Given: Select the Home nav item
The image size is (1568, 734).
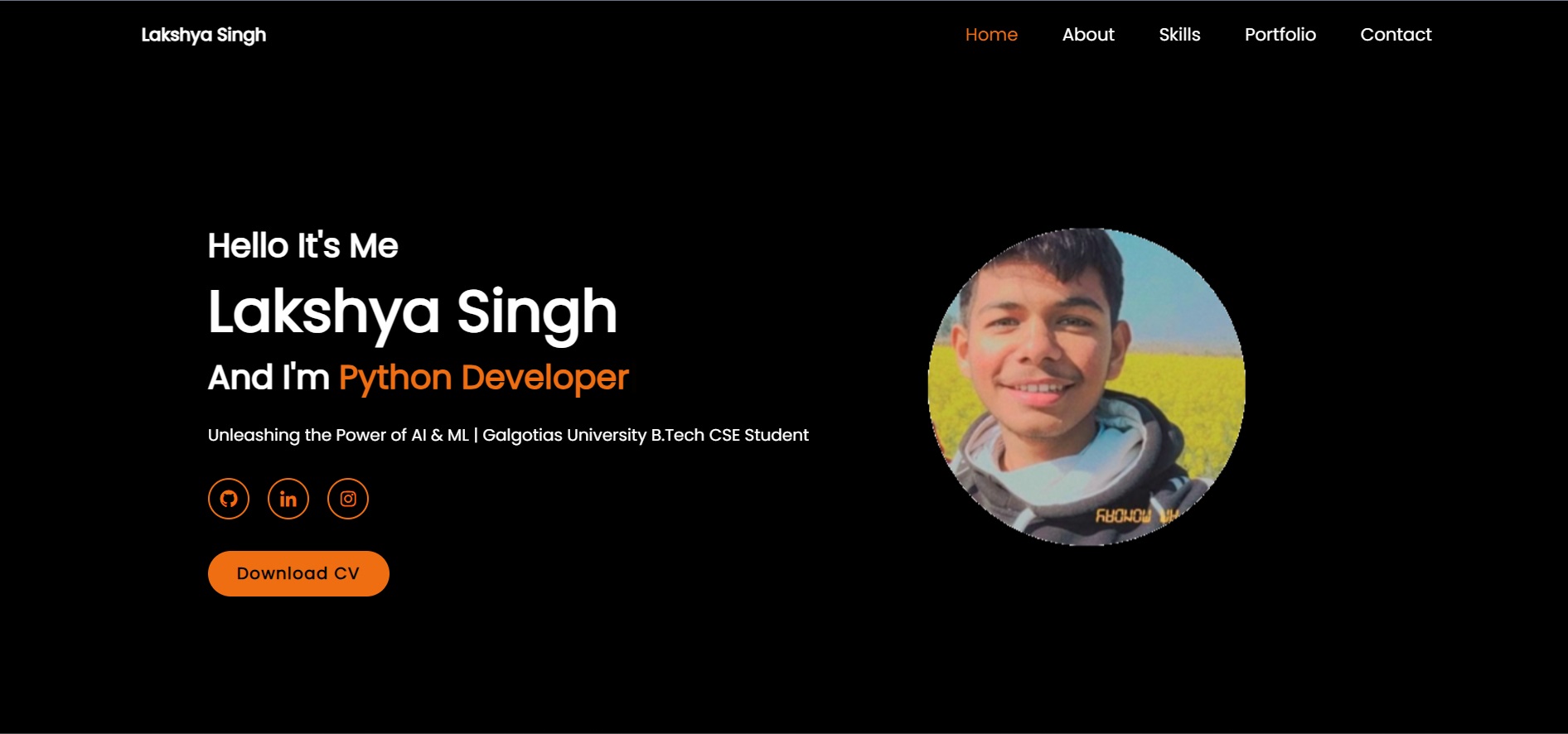Looking at the screenshot, I should click(991, 35).
